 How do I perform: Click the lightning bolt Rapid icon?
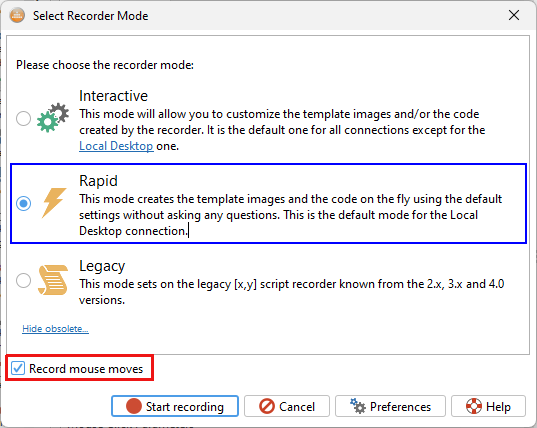[x=54, y=203]
